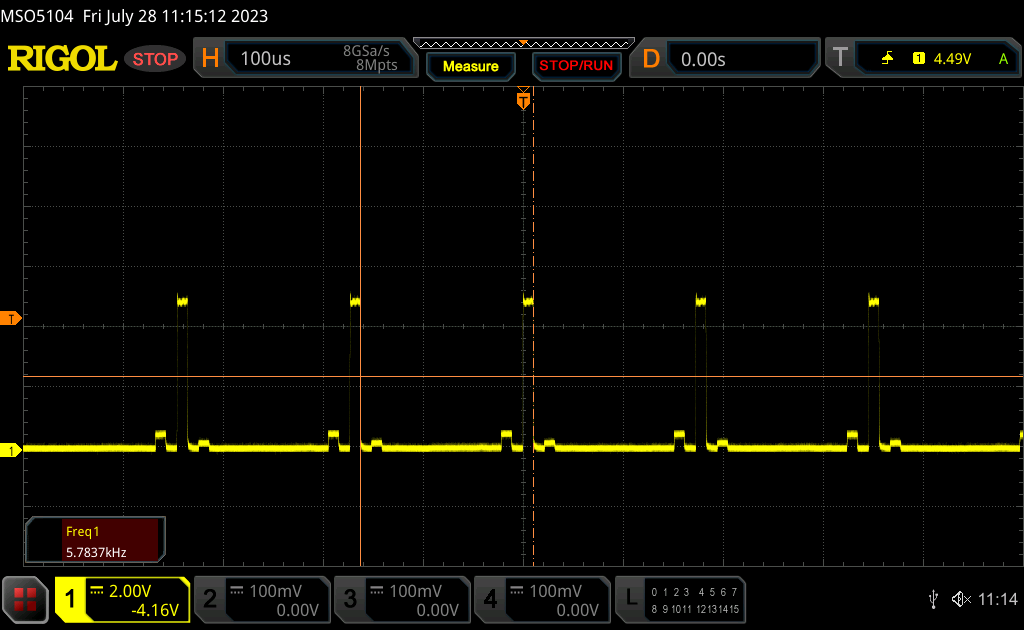This screenshot has height=630, width=1024.
Task: Click the 11:14 clock
Action: pyautogui.click(x=997, y=599)
